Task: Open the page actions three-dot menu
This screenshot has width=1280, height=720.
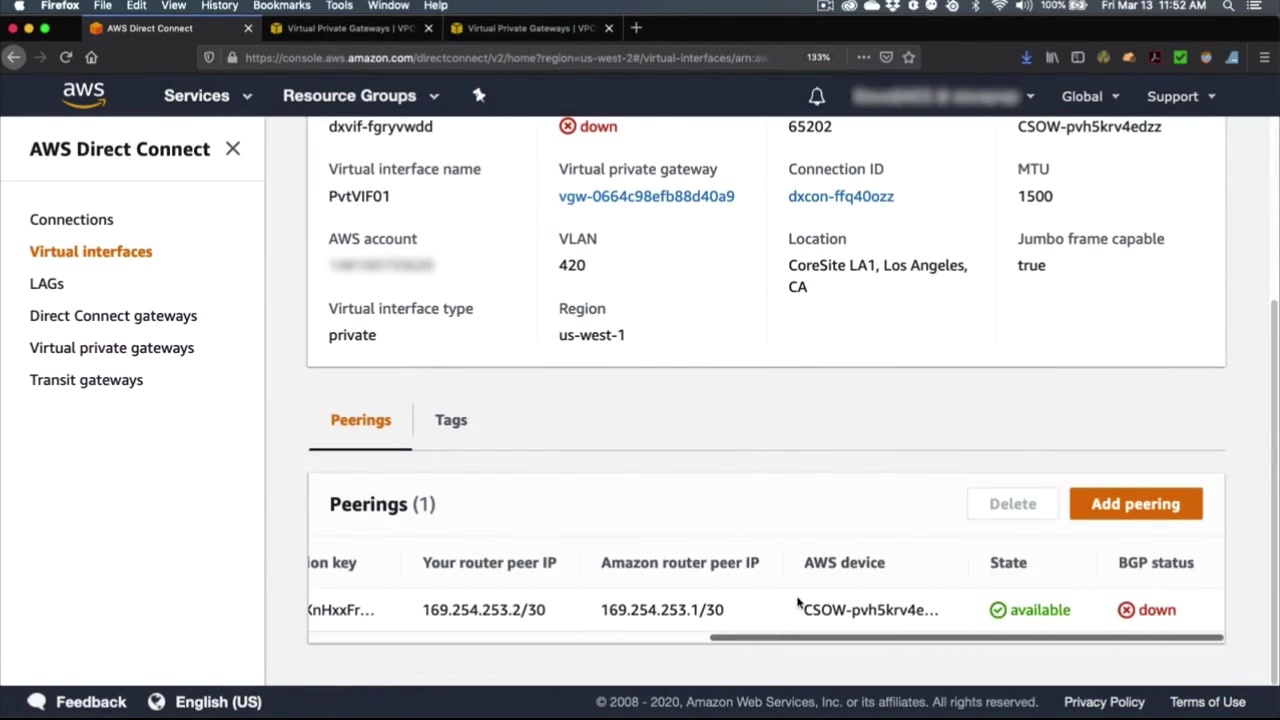Action: (x=863, y=57)
